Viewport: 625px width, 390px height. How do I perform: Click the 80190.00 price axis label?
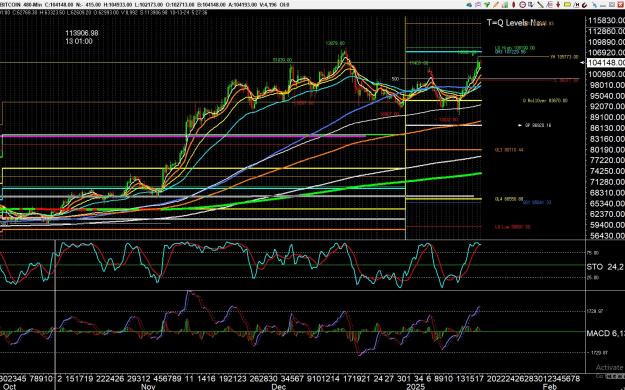click(x=607, y=150)
